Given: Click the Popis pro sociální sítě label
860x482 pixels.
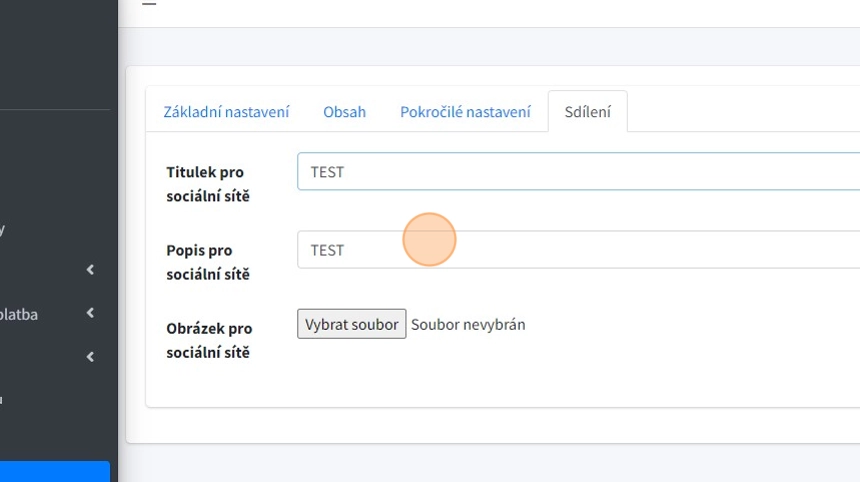Looking at the screenshot, I should [x=208, y=262].
